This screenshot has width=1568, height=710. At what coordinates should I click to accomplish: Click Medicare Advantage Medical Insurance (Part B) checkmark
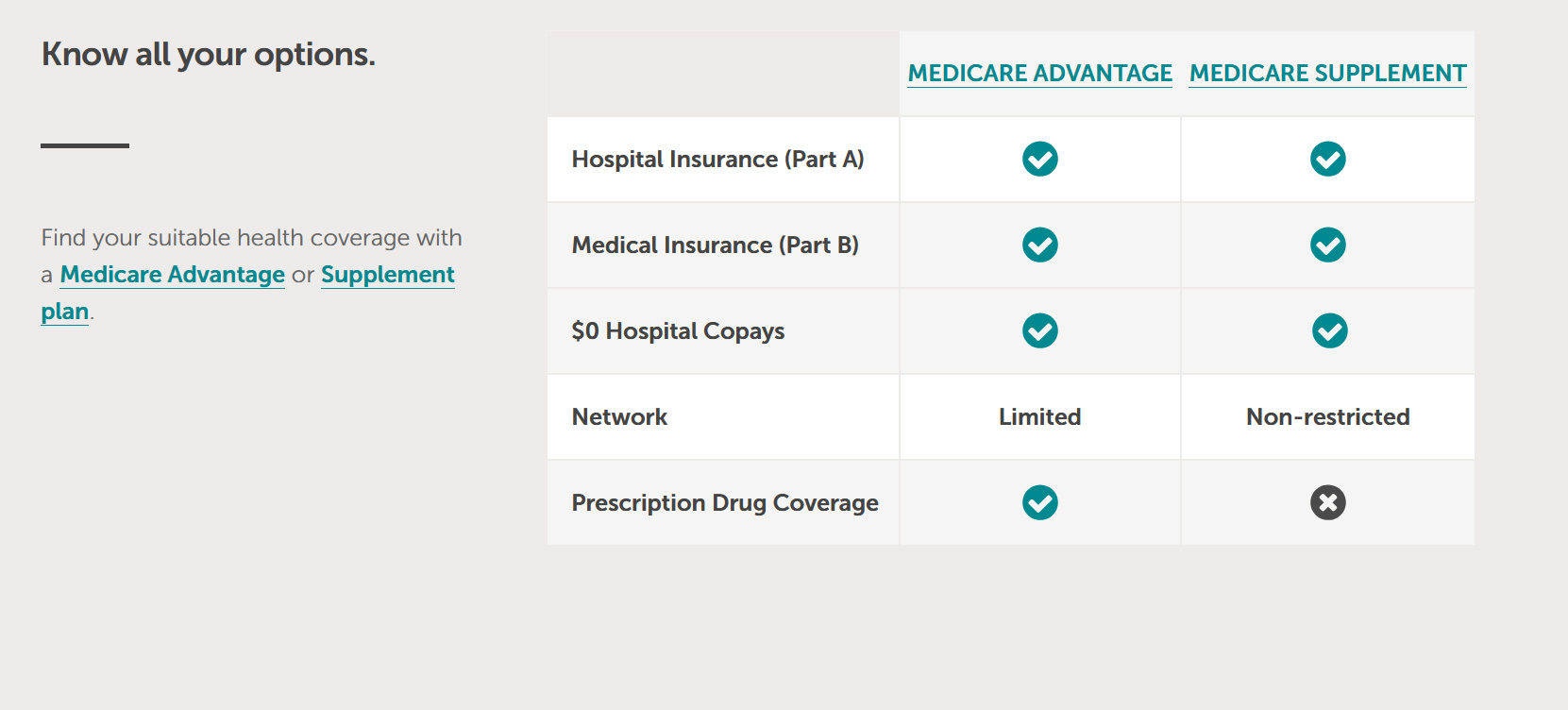pyautogui.click(x=1039, y=245)
